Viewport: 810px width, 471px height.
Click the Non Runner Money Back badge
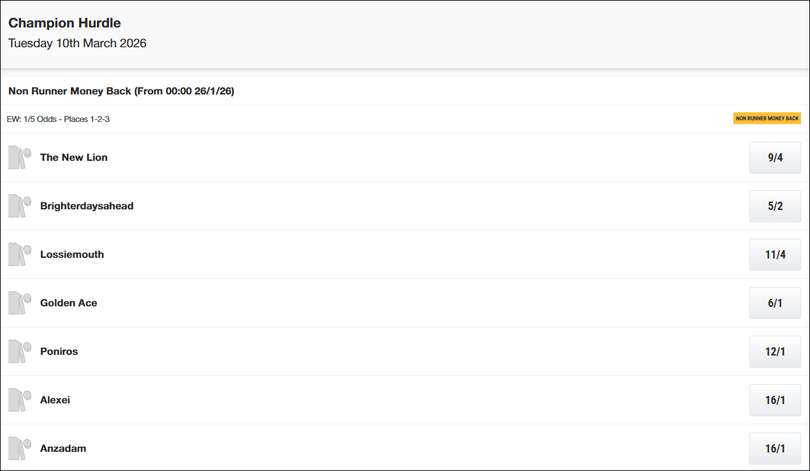point(767,118)
